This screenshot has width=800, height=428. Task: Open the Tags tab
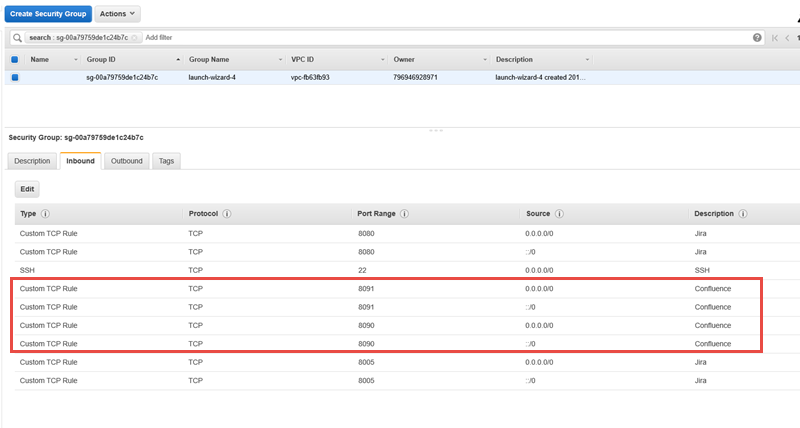pyautogui.click(x=166, y=161)
